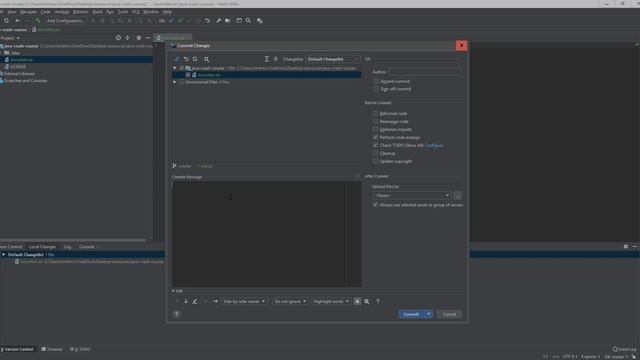Enable Sign-off commit checkbox
Viewport: 640px width, 360px height.
[x=376, y=89]
